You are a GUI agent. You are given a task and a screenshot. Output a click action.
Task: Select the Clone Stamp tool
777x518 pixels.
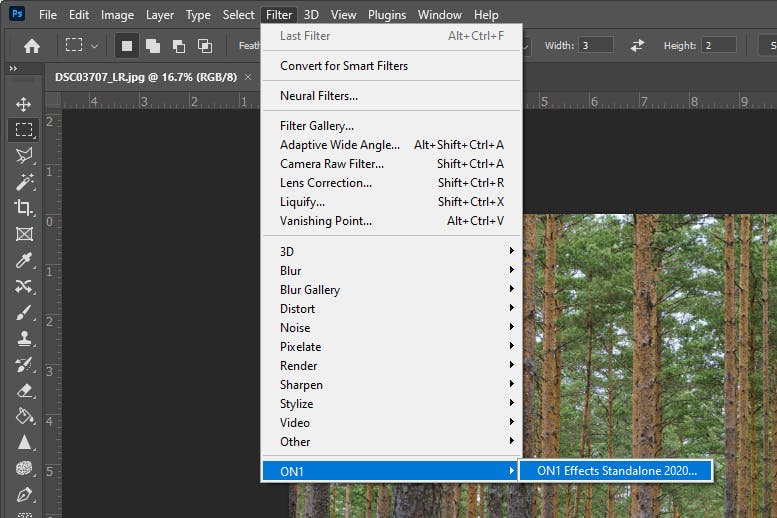pyautogui.click(x=23, y=339)
